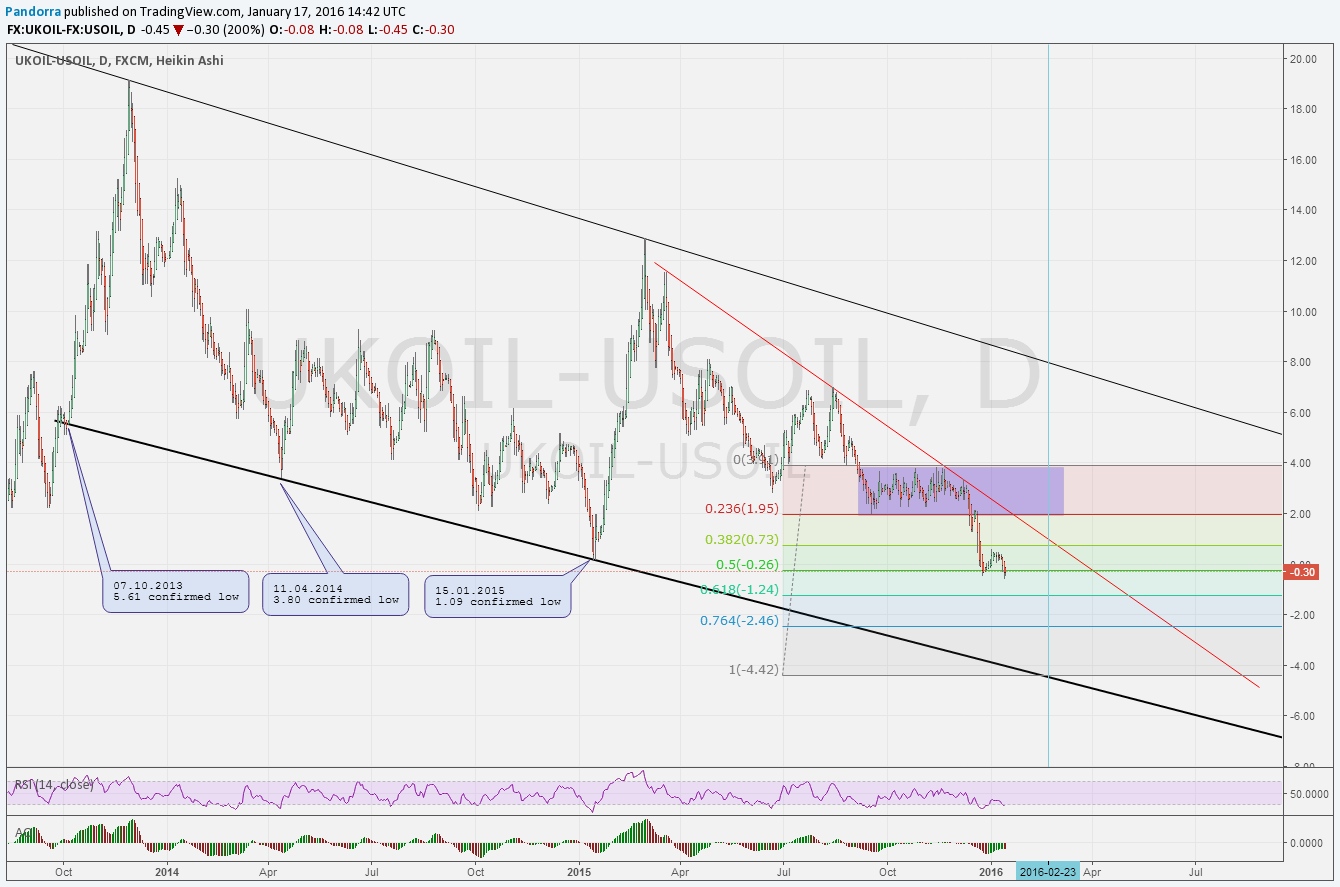Click the 0.382(0.73) Fibonacci level label
Viewport: 1340px width, 887px height.
[x=742, y=539]
